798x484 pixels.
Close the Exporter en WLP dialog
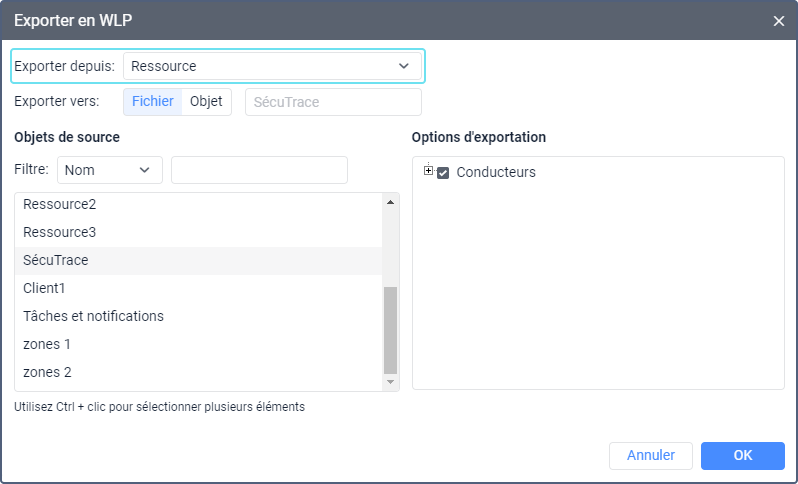click(x=779, y=20)
